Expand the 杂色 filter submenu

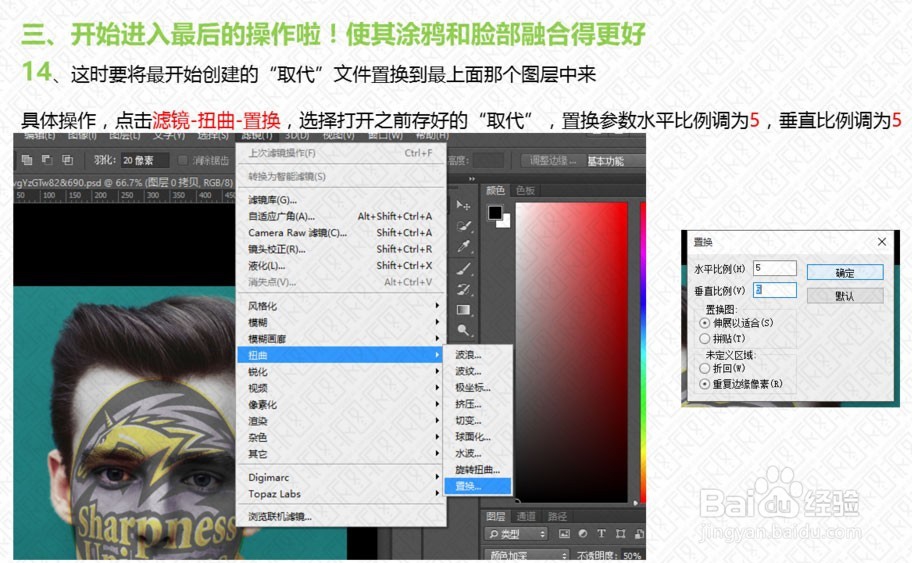341,437
